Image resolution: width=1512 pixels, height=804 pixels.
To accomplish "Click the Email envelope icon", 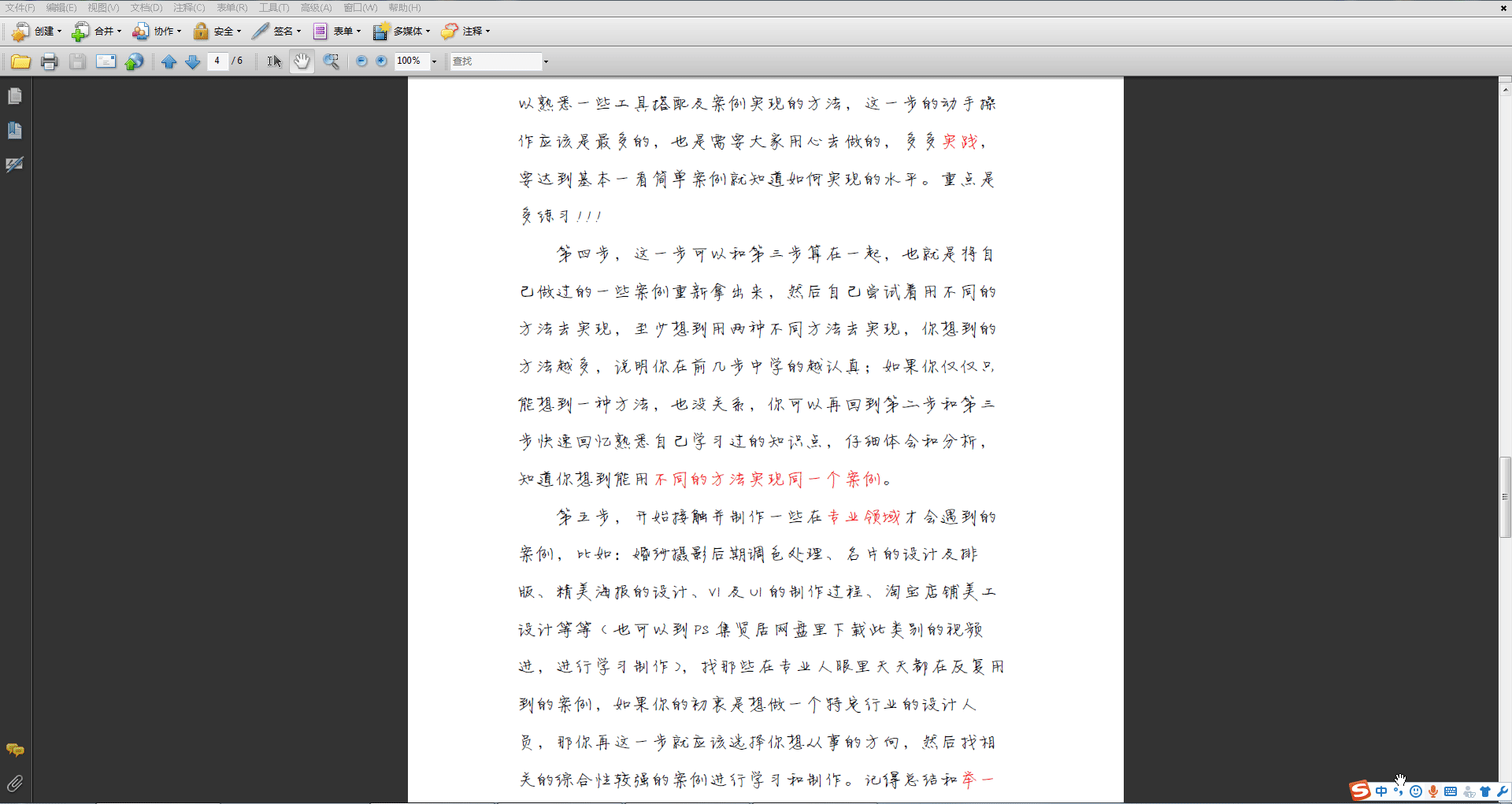I will 106,61.
